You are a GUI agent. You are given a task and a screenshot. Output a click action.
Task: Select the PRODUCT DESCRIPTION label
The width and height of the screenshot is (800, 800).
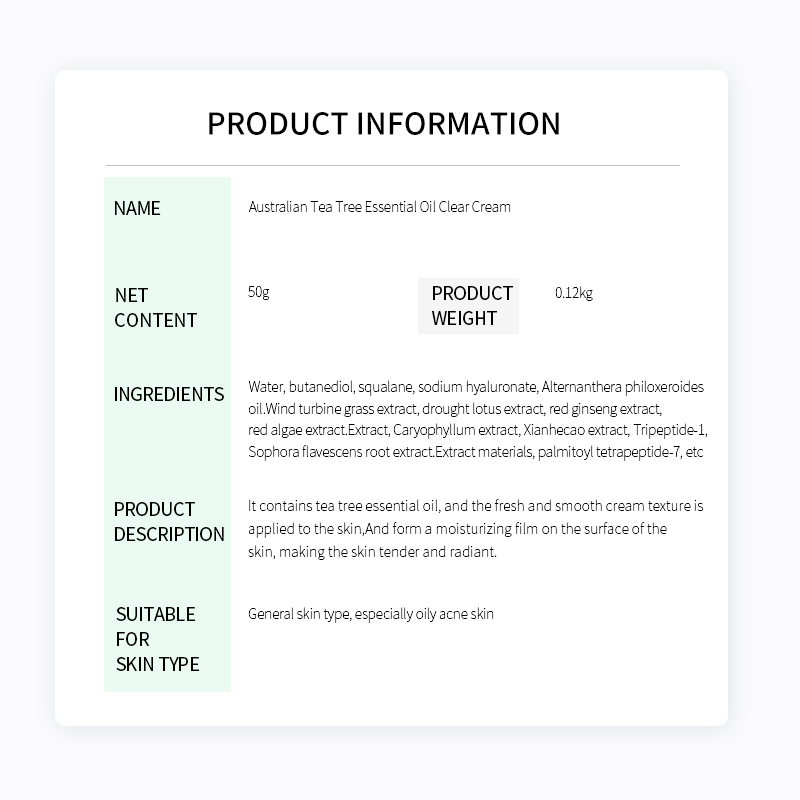click(169, 521)
